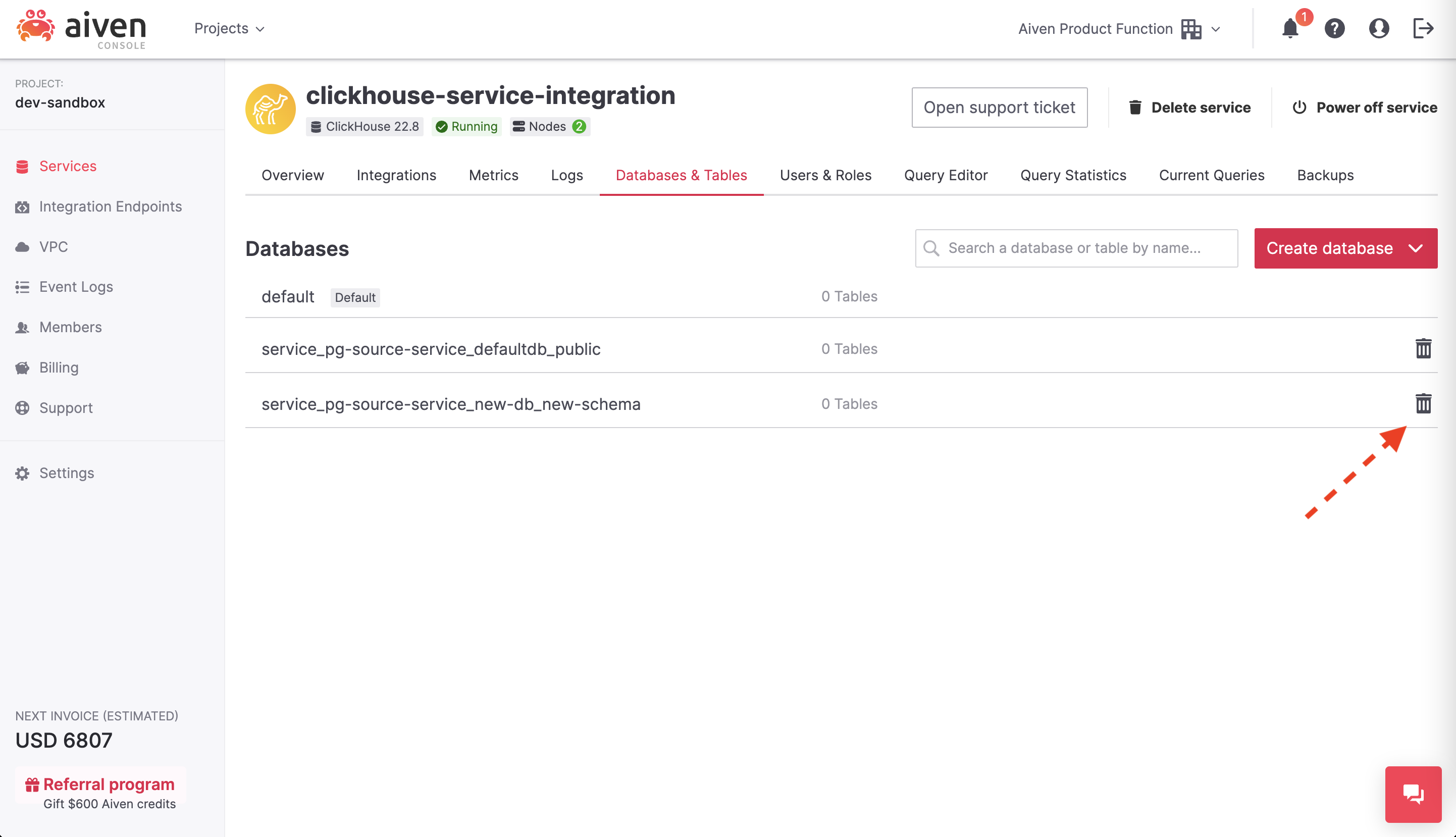Open service_pg-source-service_defaultdb_public row

[841, 348]
